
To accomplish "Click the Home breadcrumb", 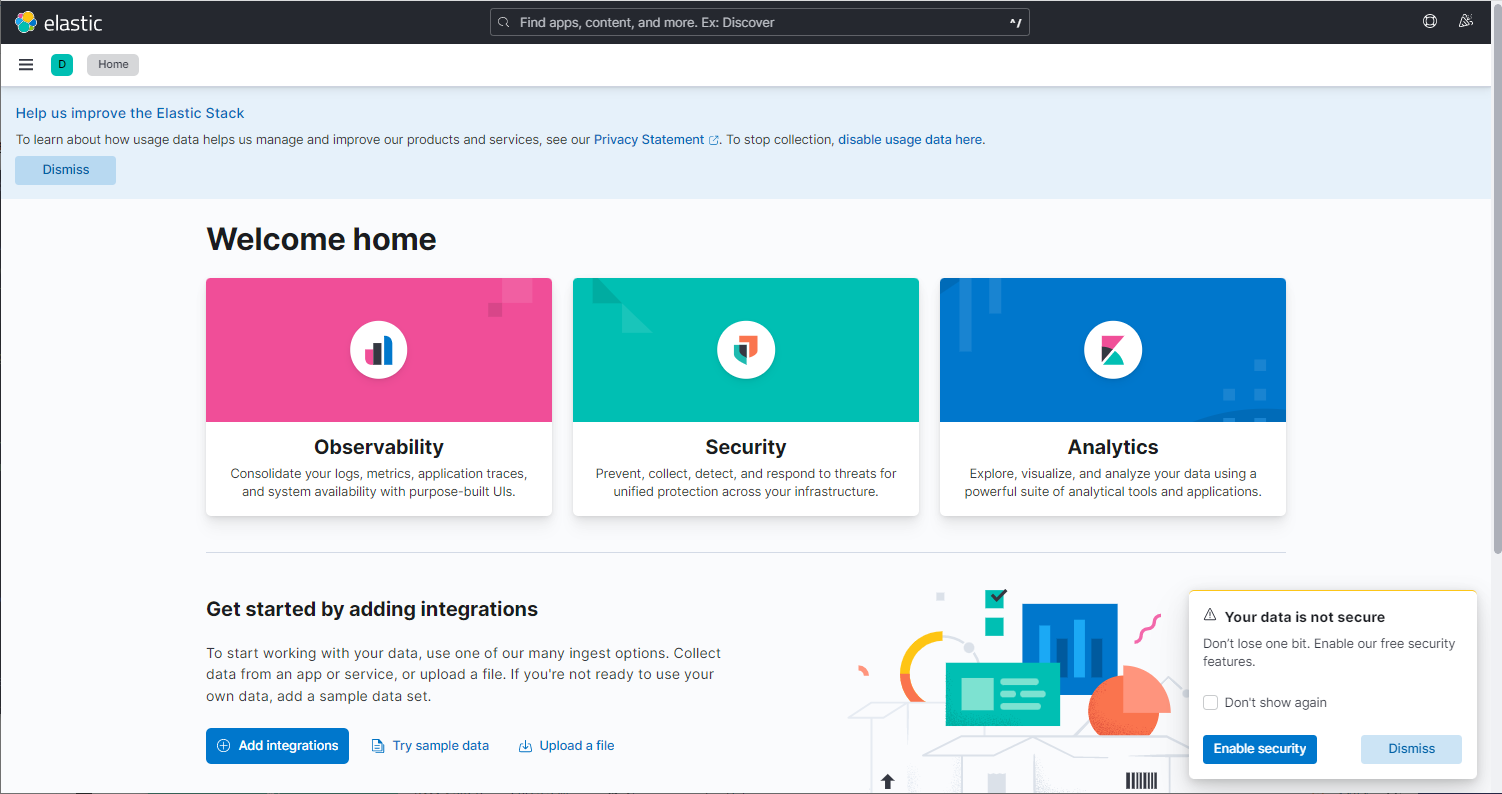I will tap(113, 65).
